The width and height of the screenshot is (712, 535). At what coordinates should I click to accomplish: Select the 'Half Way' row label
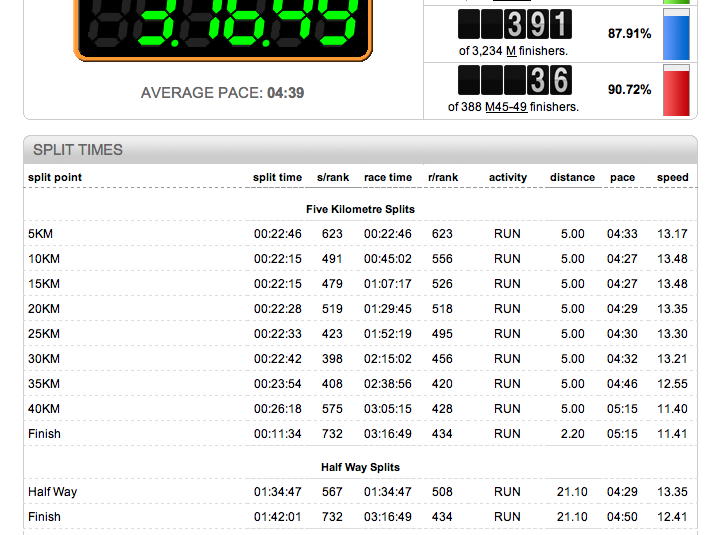coord(52,492)
